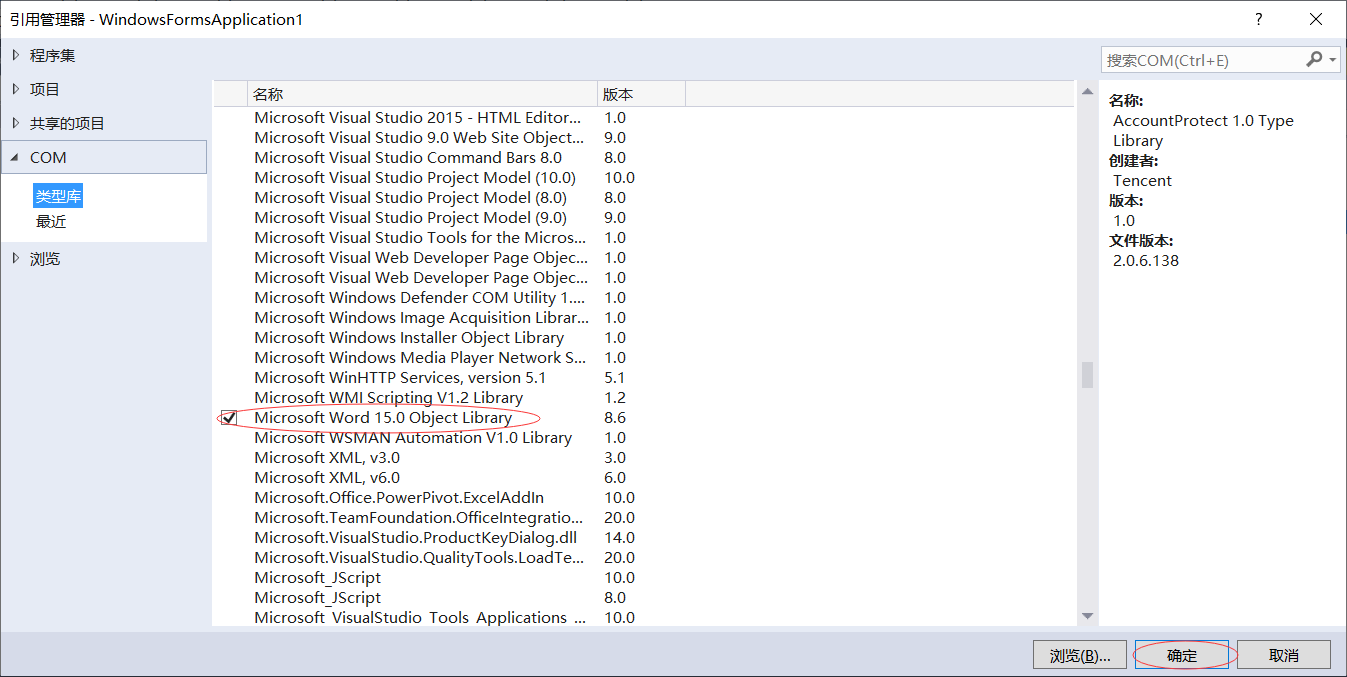This screenshot has width=1347, height=677.
Task: Click the list scrollbar down arrow
Action: (1088, 617)
